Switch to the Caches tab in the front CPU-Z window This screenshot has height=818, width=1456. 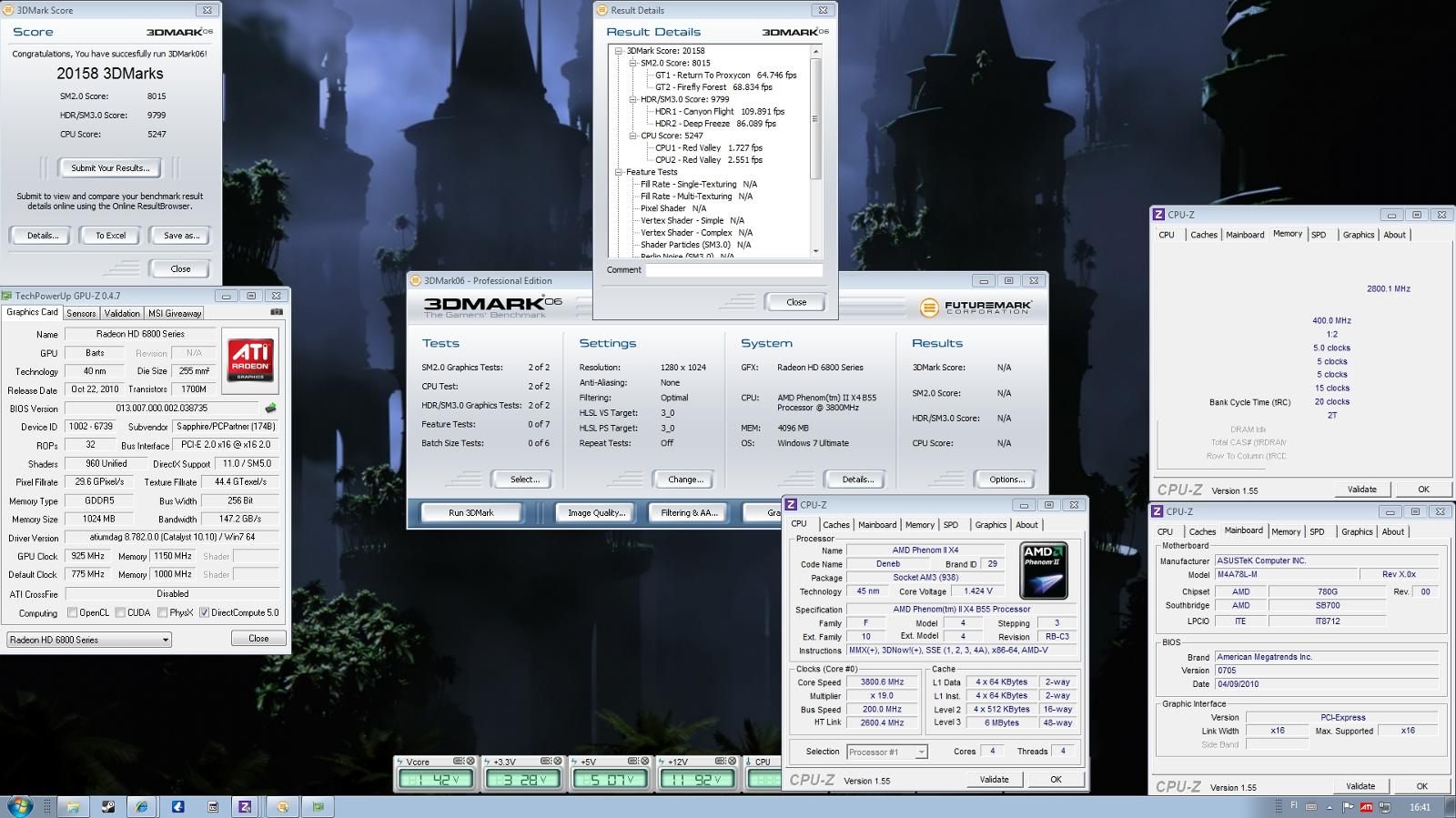click(836, 525)
